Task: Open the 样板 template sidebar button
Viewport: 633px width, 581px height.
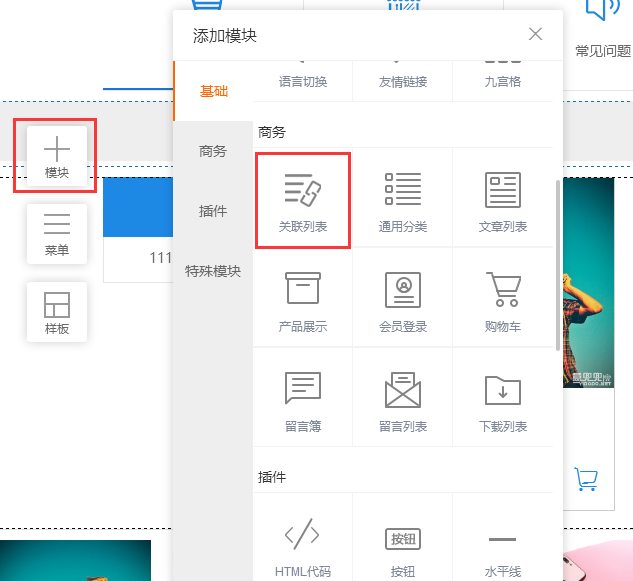Action: 57,311
